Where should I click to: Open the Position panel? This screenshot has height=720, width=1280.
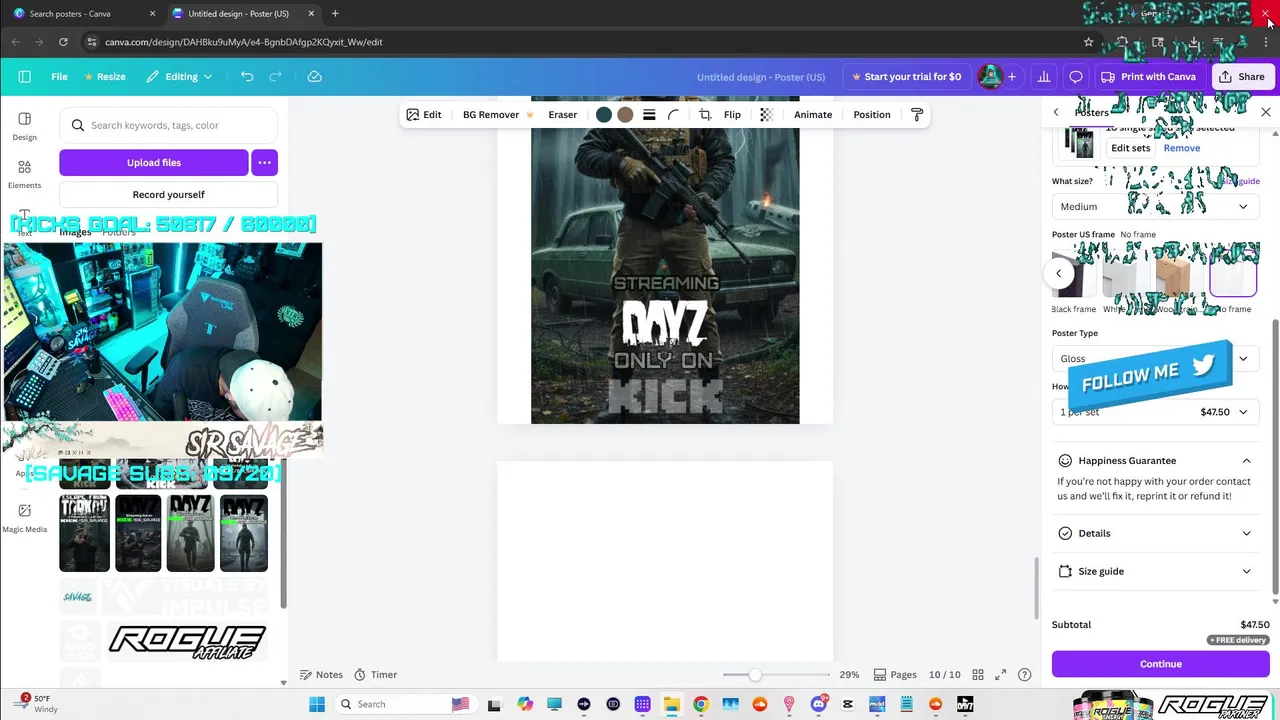click(872, 115)
